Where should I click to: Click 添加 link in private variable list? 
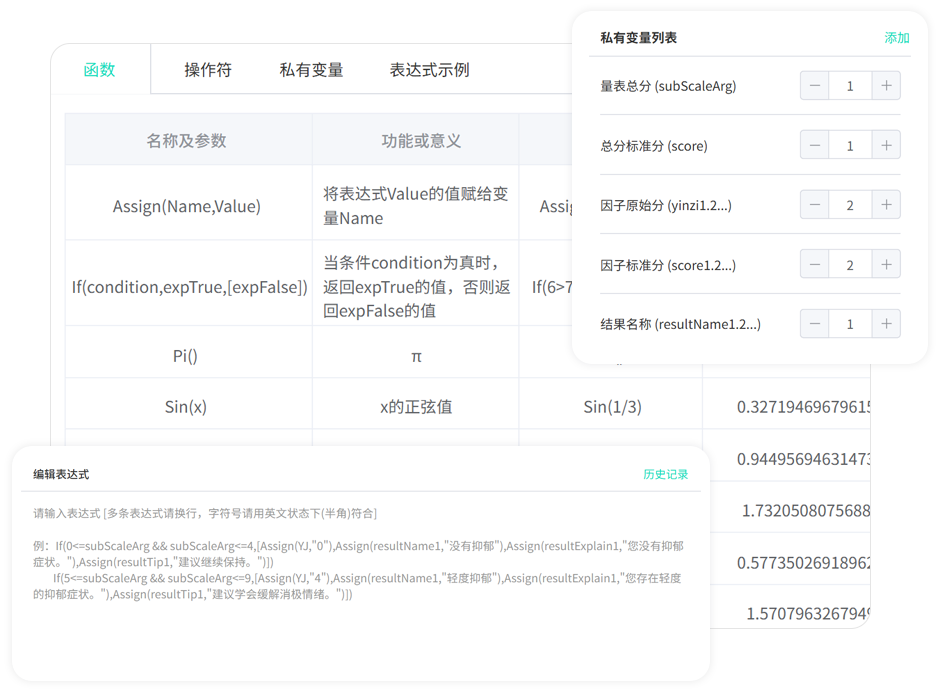coord(897,38)
